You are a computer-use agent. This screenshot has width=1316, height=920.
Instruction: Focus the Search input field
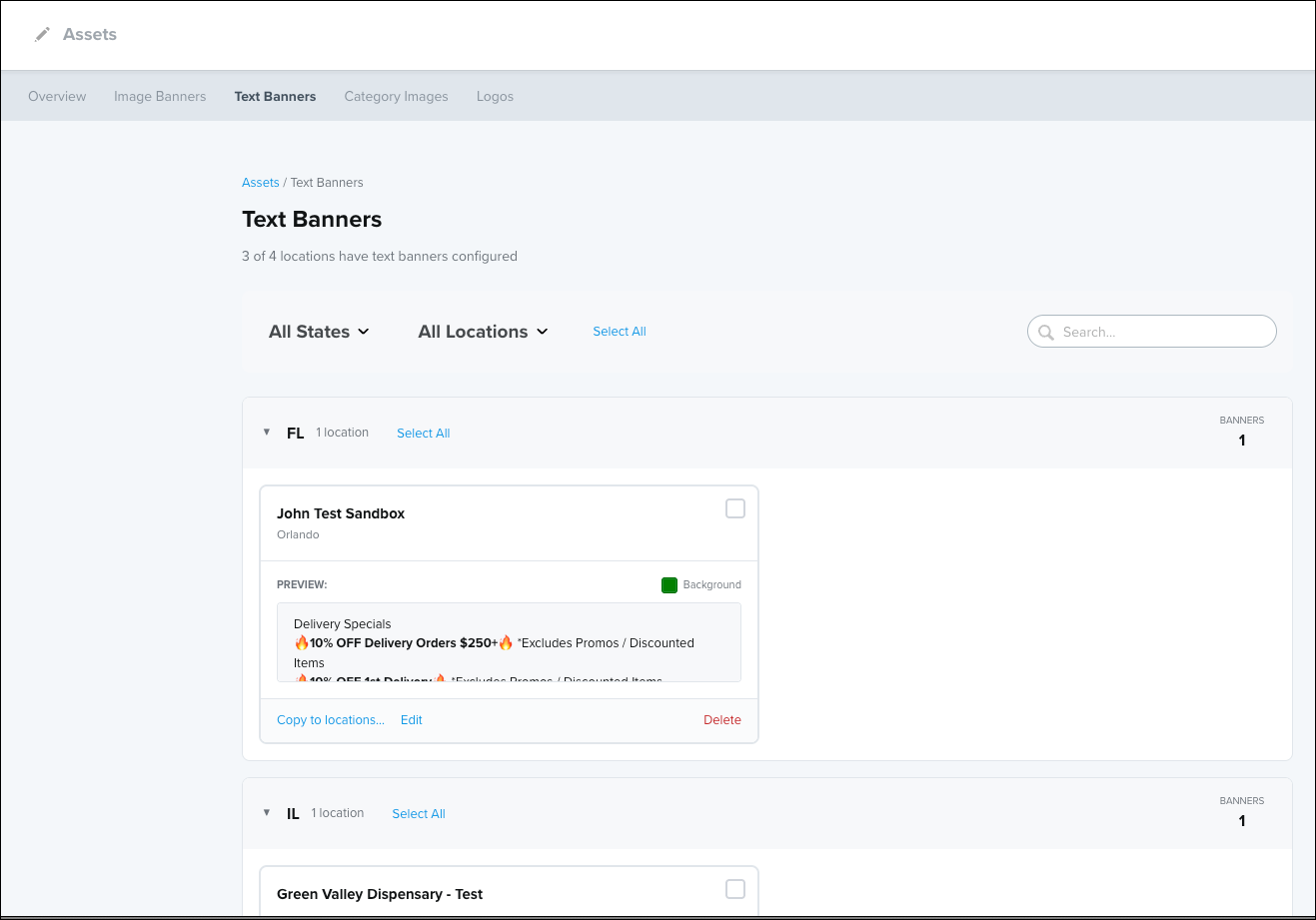click(1152, 332)
